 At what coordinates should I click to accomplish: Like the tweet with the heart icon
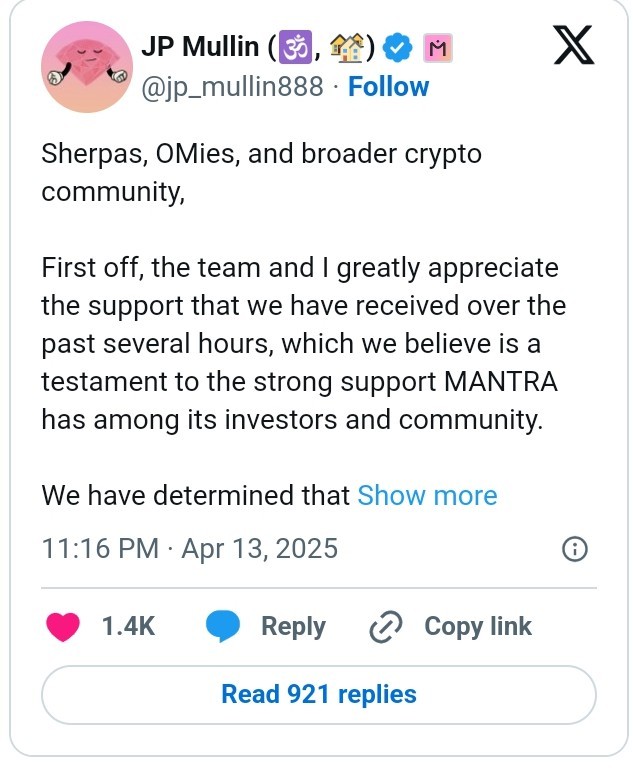(x=64, y=627)
